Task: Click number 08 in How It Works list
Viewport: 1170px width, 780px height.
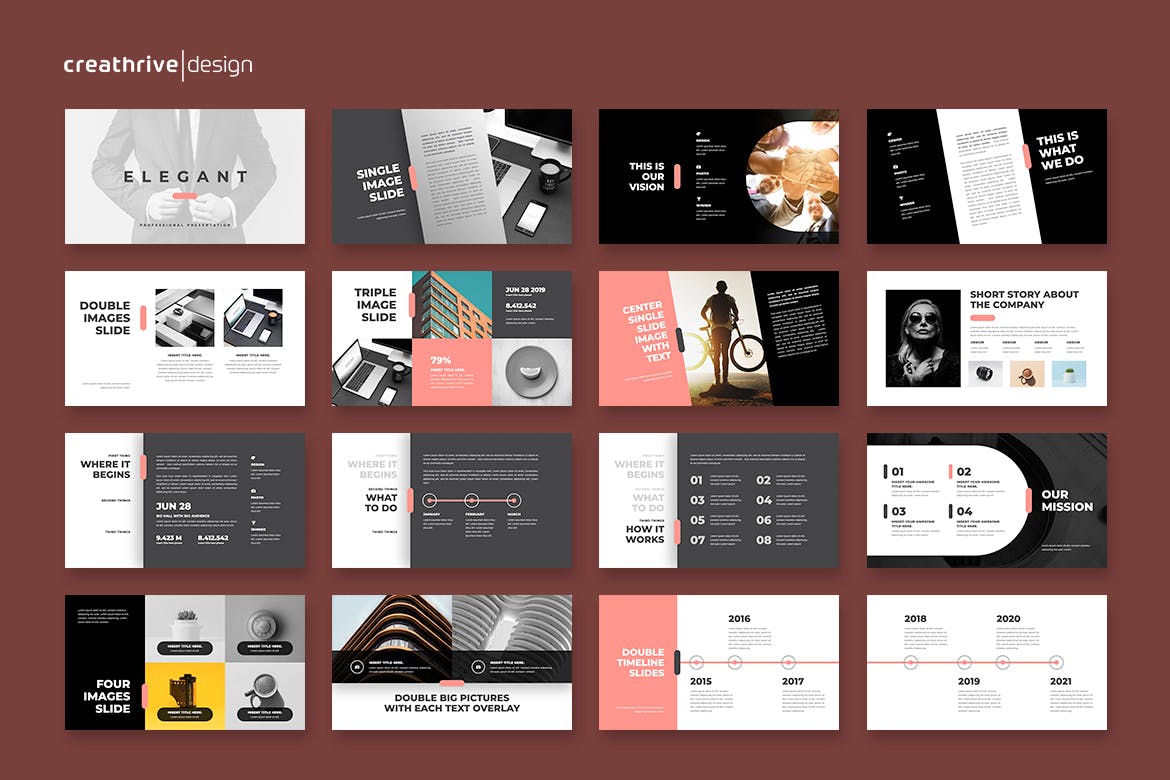Action: (764, 540)
